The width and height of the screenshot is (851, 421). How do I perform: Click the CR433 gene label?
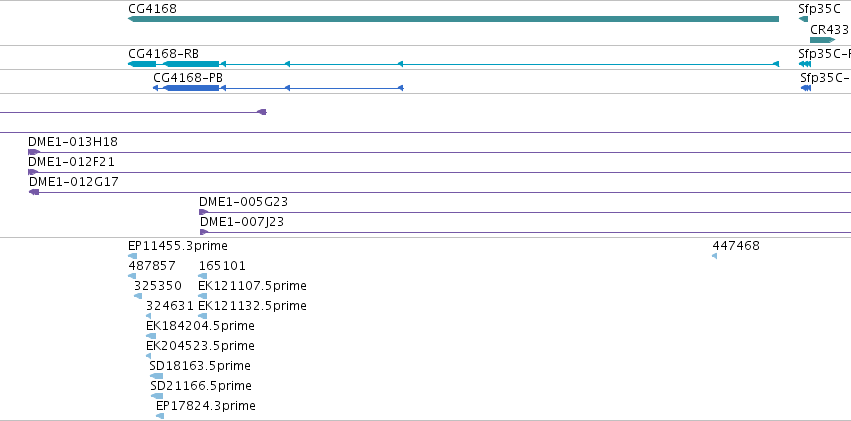(829, 30)
